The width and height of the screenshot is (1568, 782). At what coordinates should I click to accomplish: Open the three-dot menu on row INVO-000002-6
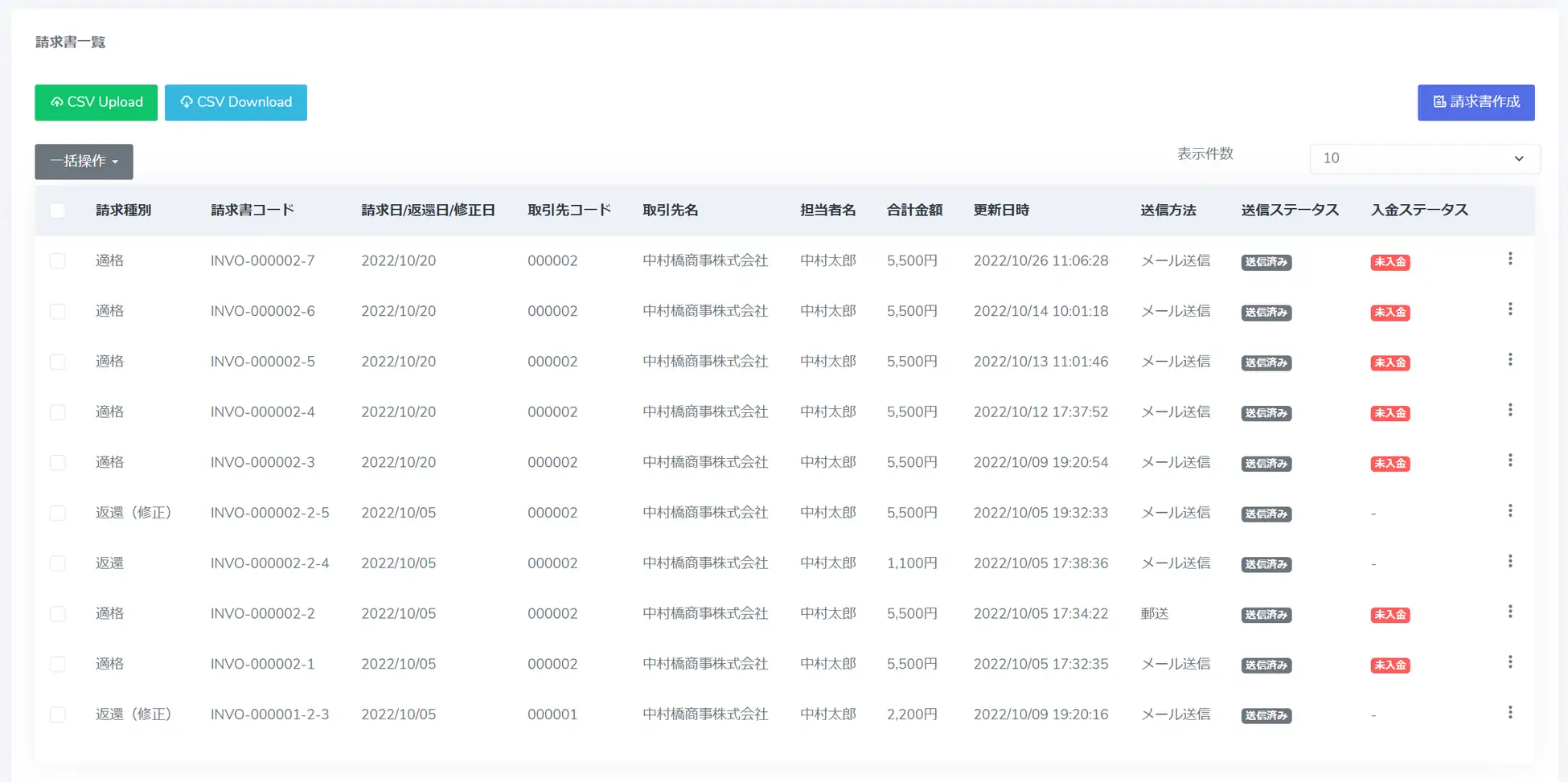tap(1511, 309)
